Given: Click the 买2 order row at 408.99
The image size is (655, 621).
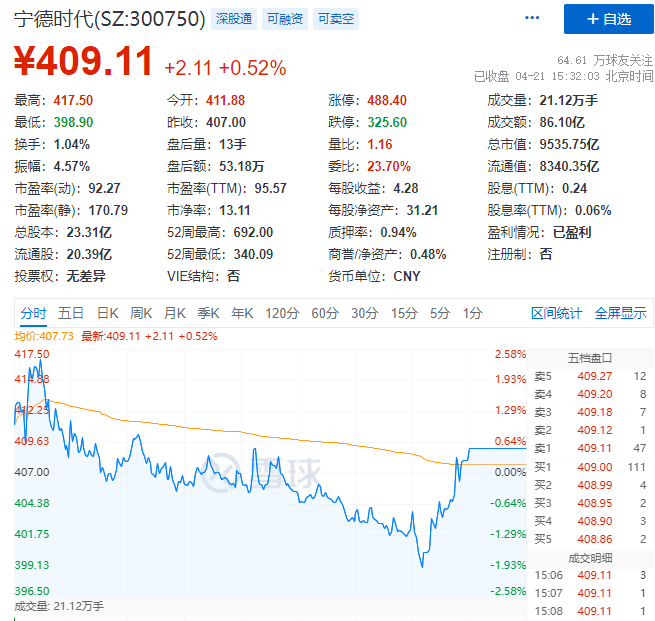Looking at the screenshot, I should coord(590,485).
